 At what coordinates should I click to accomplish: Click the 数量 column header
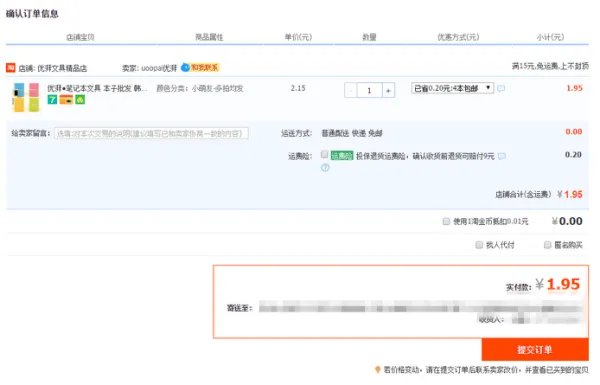coord(369,37)
